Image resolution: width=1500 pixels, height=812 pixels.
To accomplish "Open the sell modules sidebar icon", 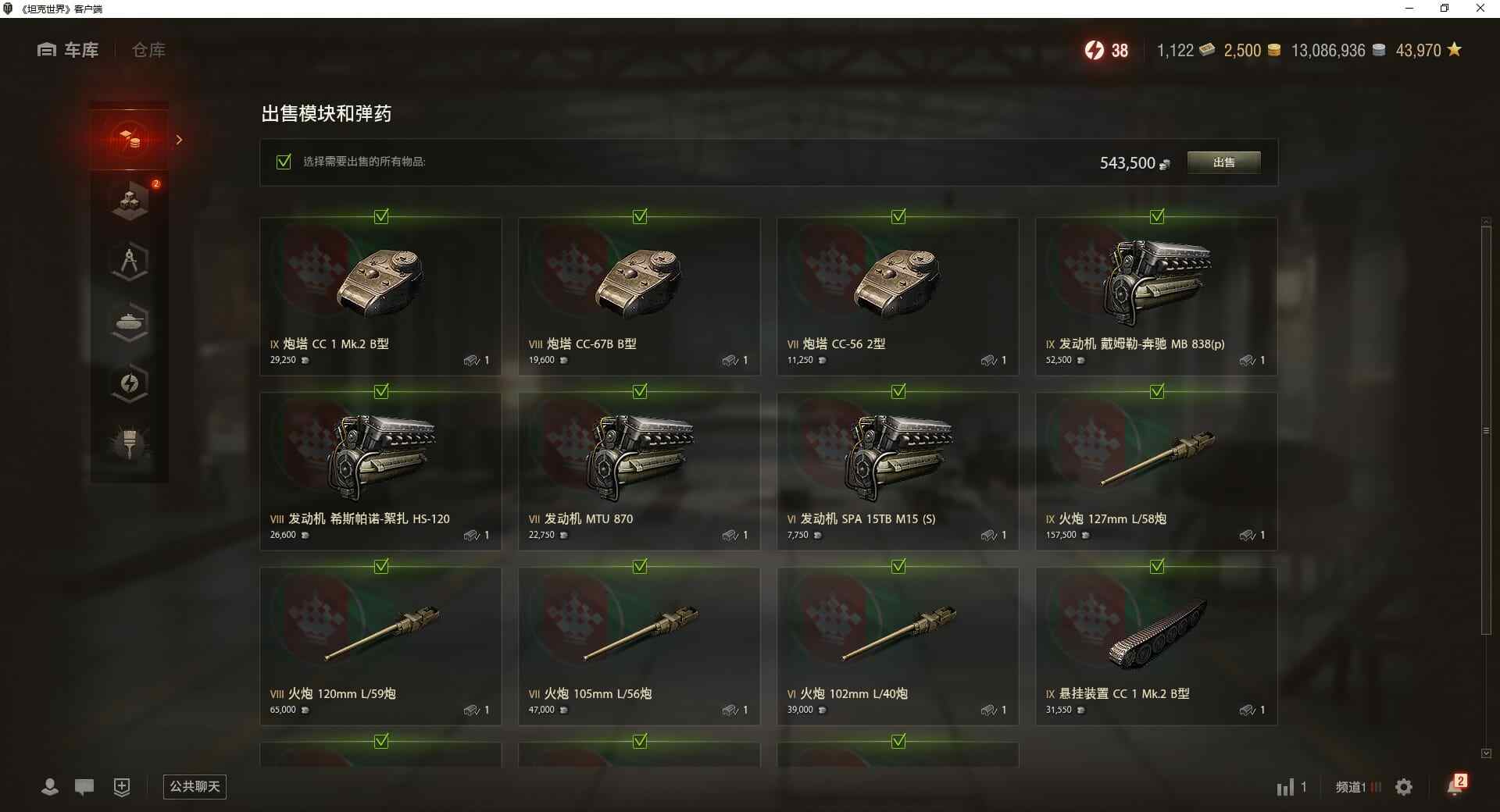I will (x=130, y=140).
